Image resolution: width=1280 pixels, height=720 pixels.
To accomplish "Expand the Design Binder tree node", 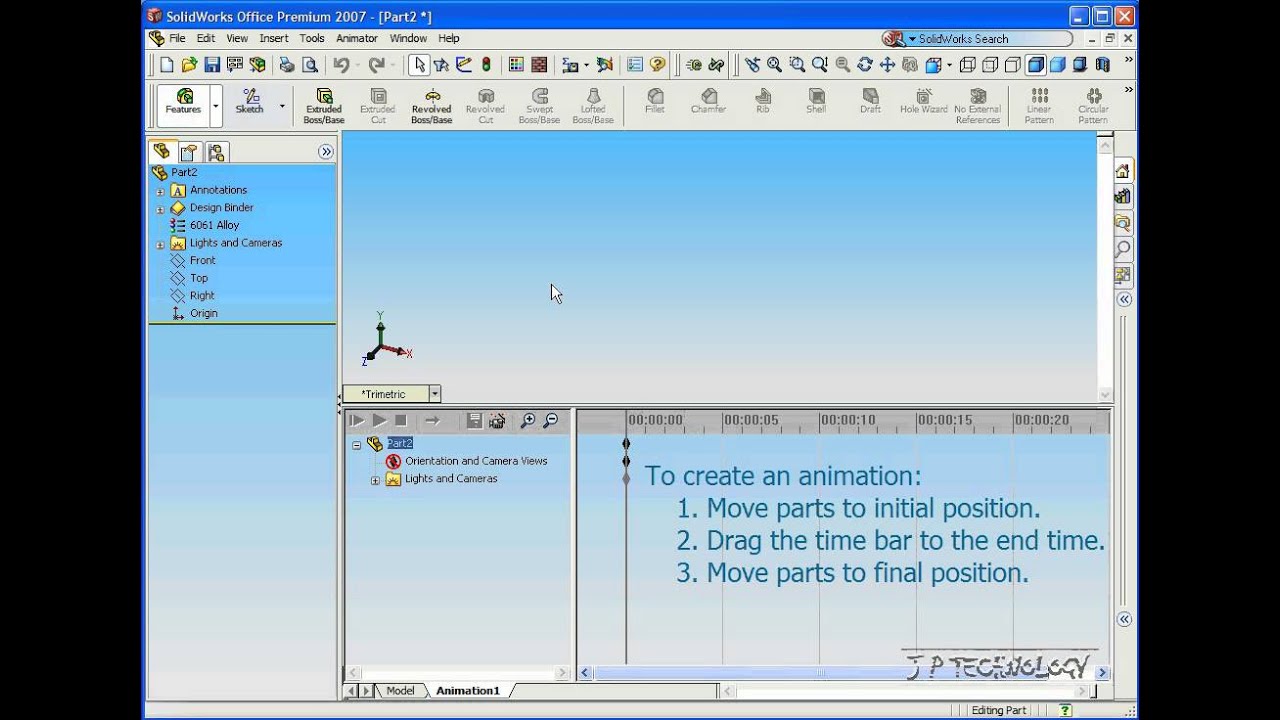I will (x=160, y=208).
